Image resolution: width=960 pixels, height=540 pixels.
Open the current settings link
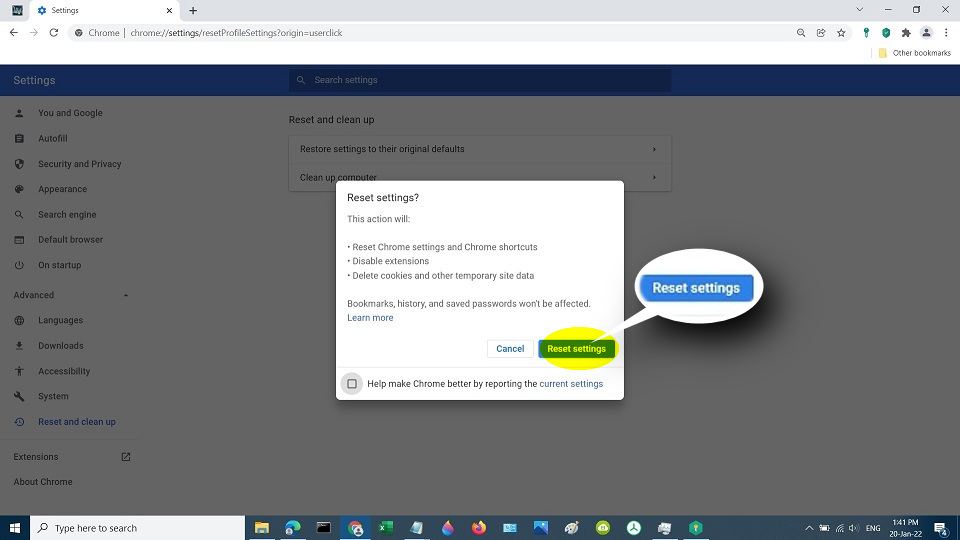point(571,384)
